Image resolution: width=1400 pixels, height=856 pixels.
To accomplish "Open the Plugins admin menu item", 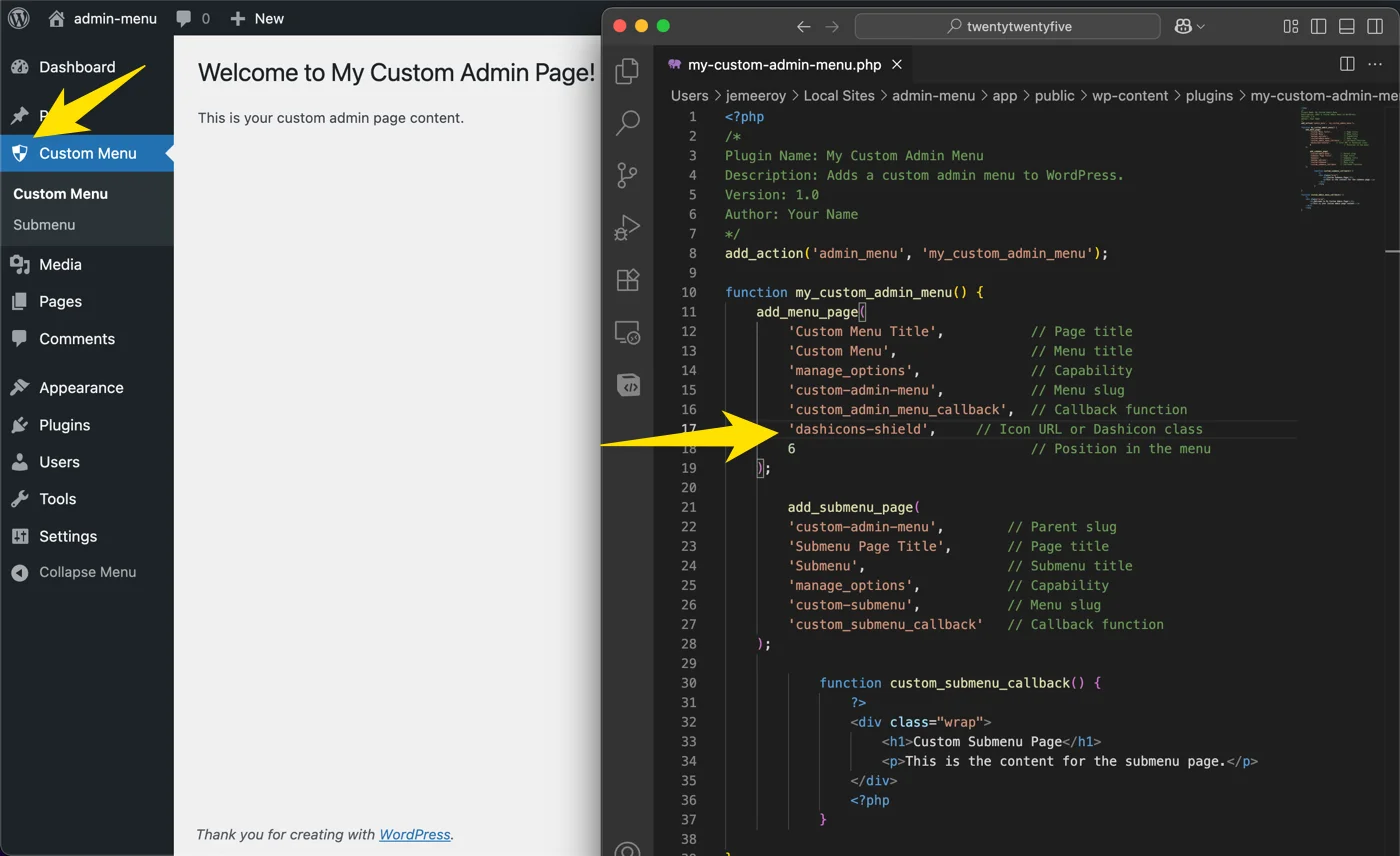I will pos(66,424).
